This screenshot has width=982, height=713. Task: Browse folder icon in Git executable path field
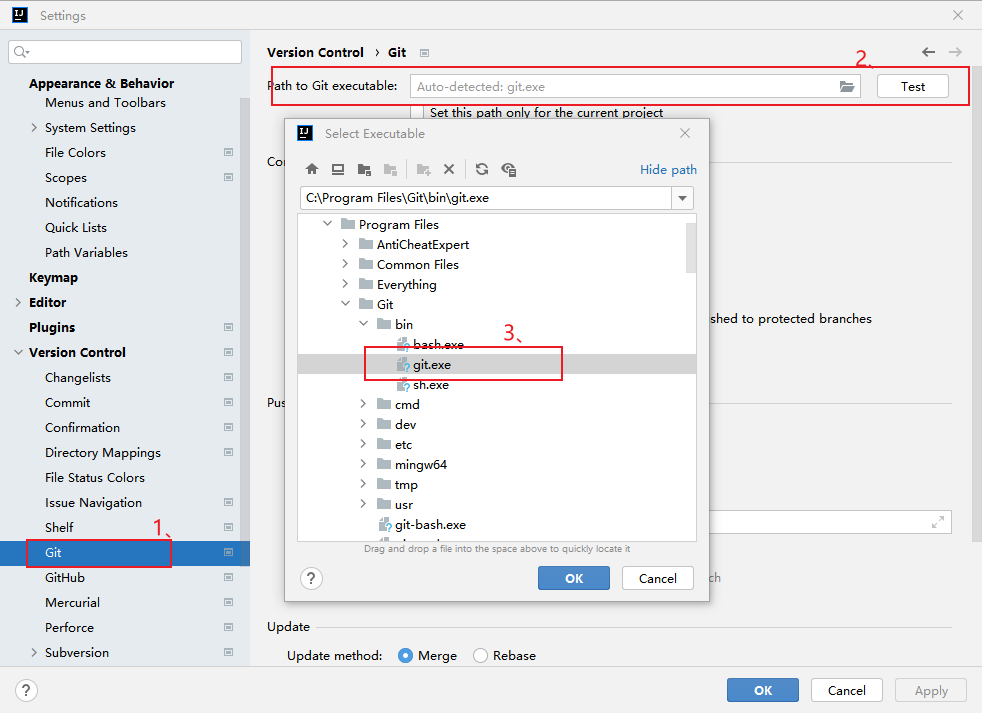click(847, 86)
